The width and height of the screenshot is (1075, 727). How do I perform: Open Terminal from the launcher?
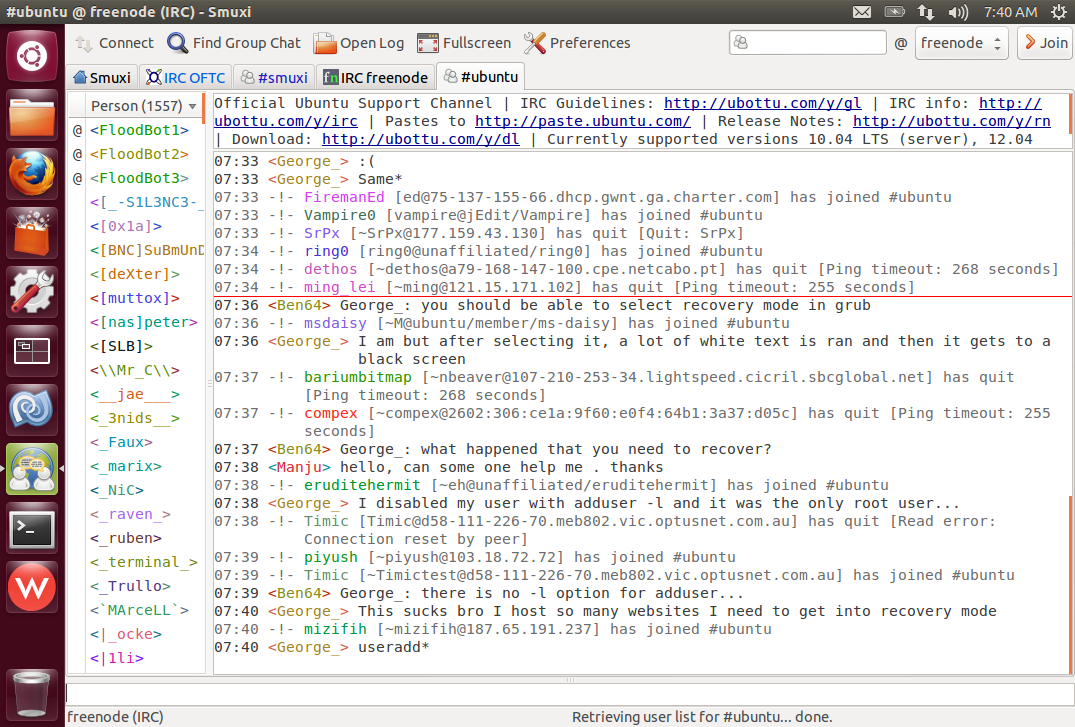tap(32, 529)
